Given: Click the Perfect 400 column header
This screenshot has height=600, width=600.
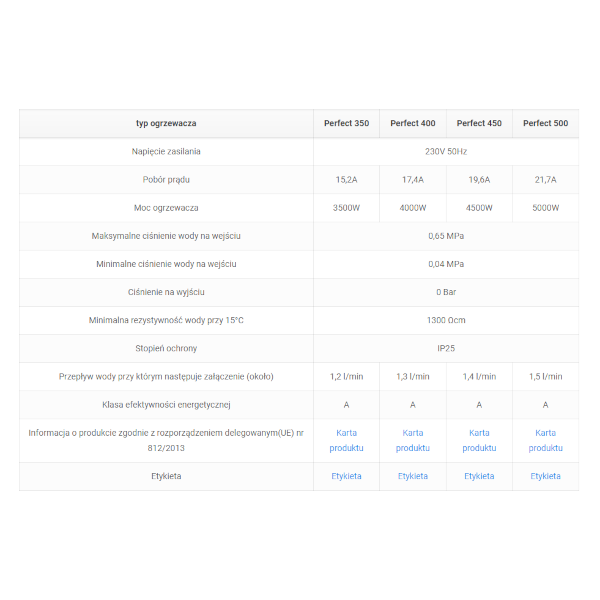Looking at the screenshot, I should 412,124.
